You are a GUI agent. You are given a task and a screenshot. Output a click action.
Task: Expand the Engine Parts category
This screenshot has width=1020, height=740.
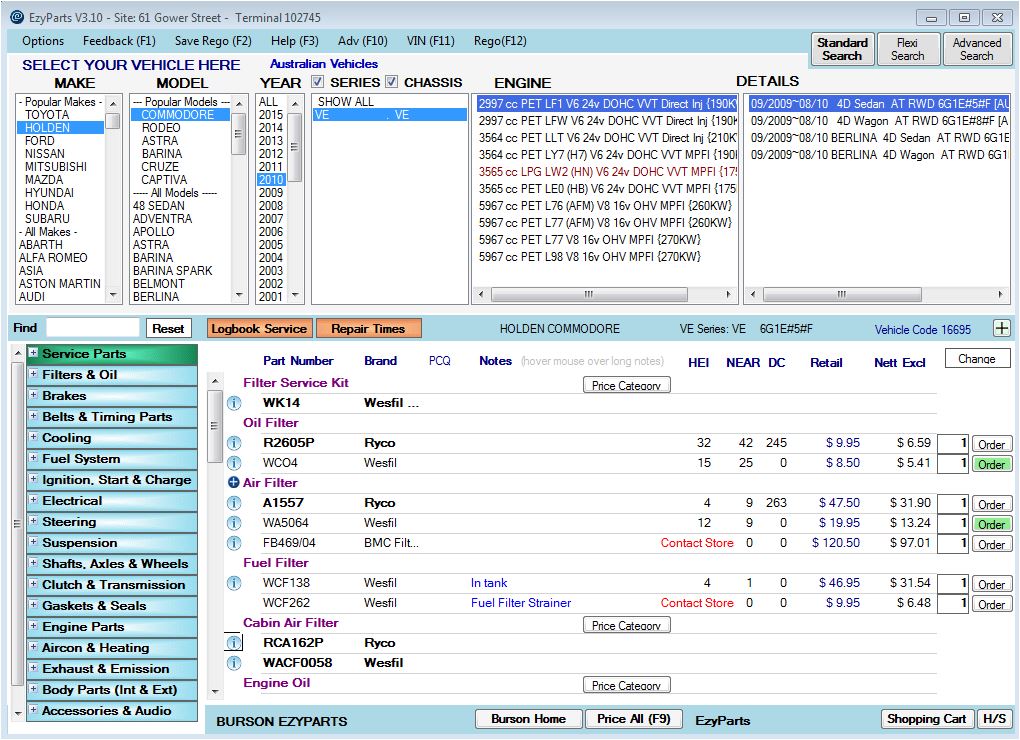[34, 626]
